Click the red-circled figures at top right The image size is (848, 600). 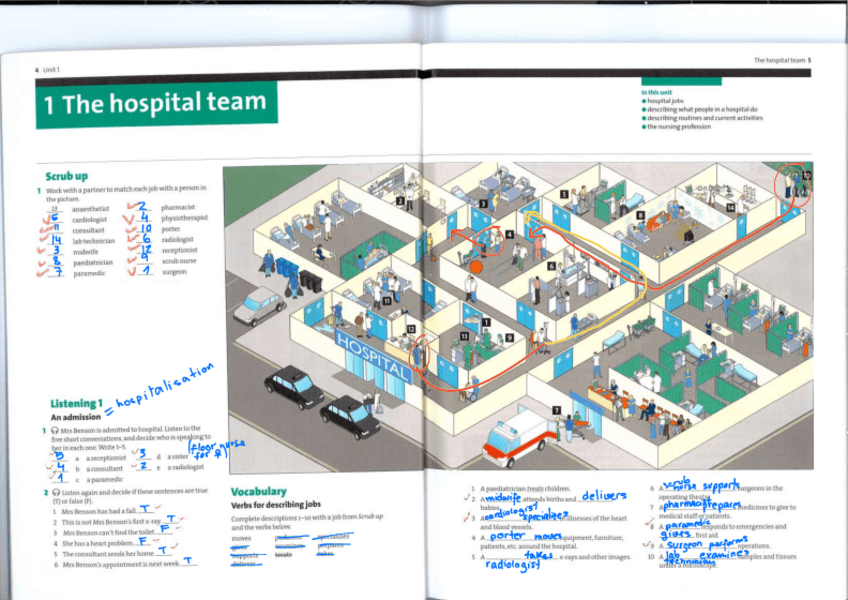click(796, 183)
